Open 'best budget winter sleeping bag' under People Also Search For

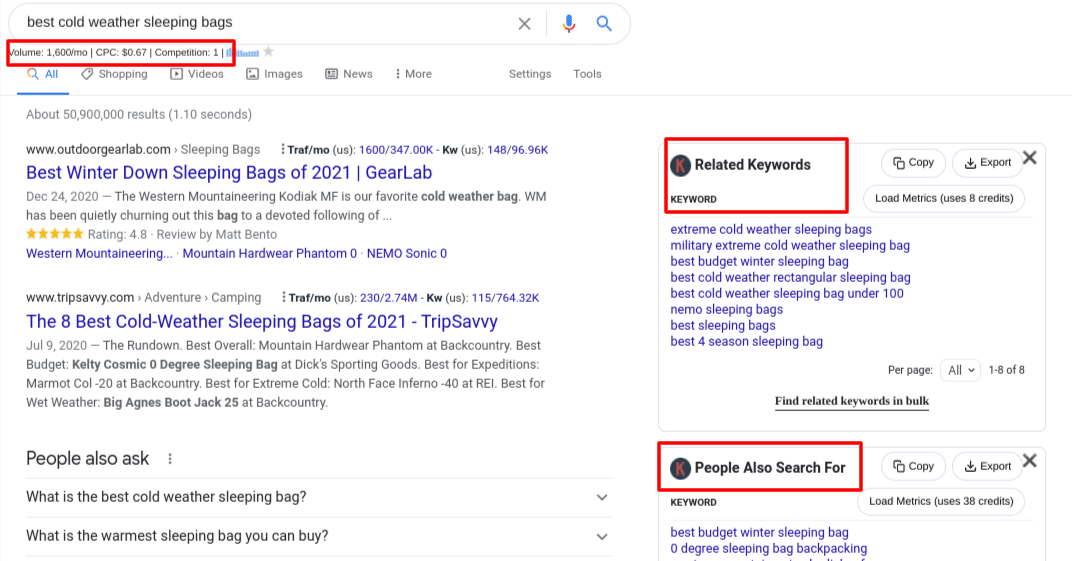coord(760,532)
